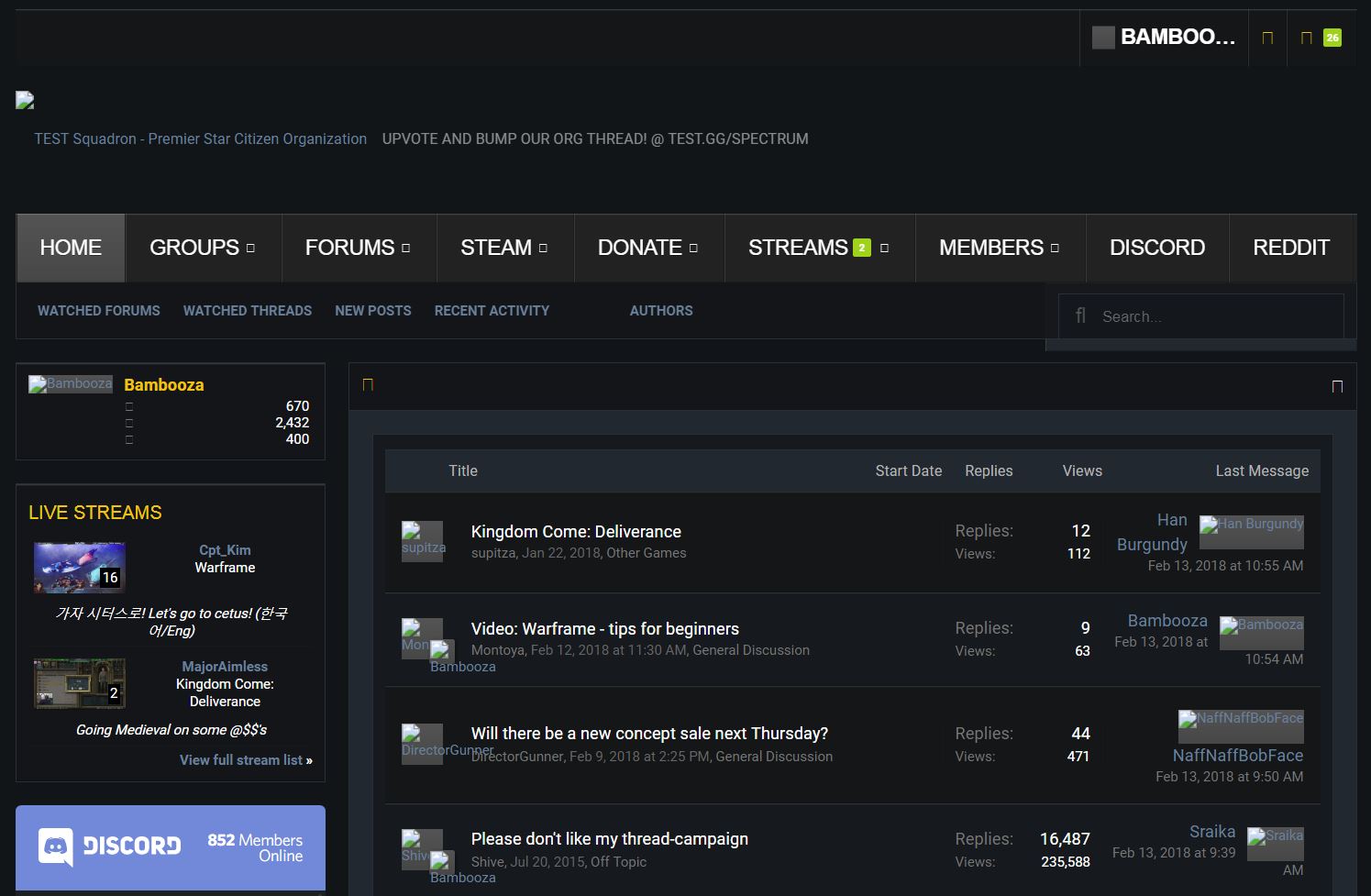Expand the Forums dropdown arrow
The image size is (1371, 896).
pyautogui.click(x=405, y=248)
